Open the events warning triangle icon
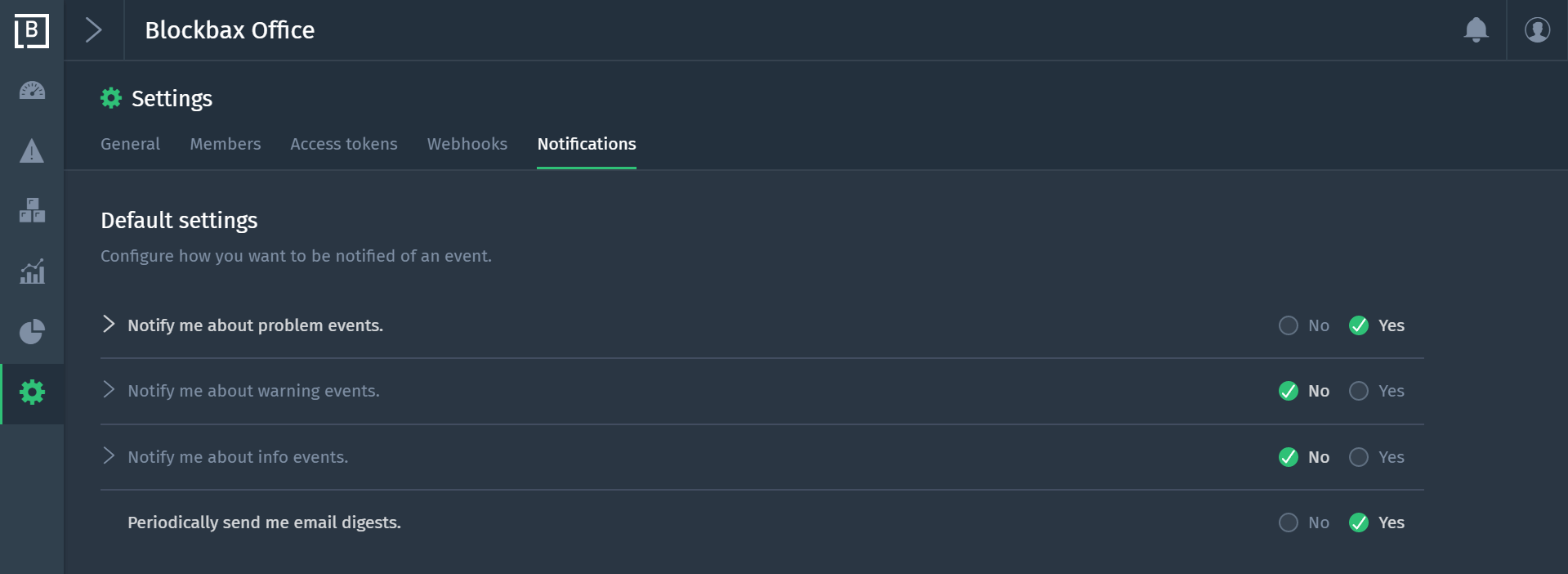The height and width of the screenshot is (574, 1568). pyautogui.click(x=32, y=150)
